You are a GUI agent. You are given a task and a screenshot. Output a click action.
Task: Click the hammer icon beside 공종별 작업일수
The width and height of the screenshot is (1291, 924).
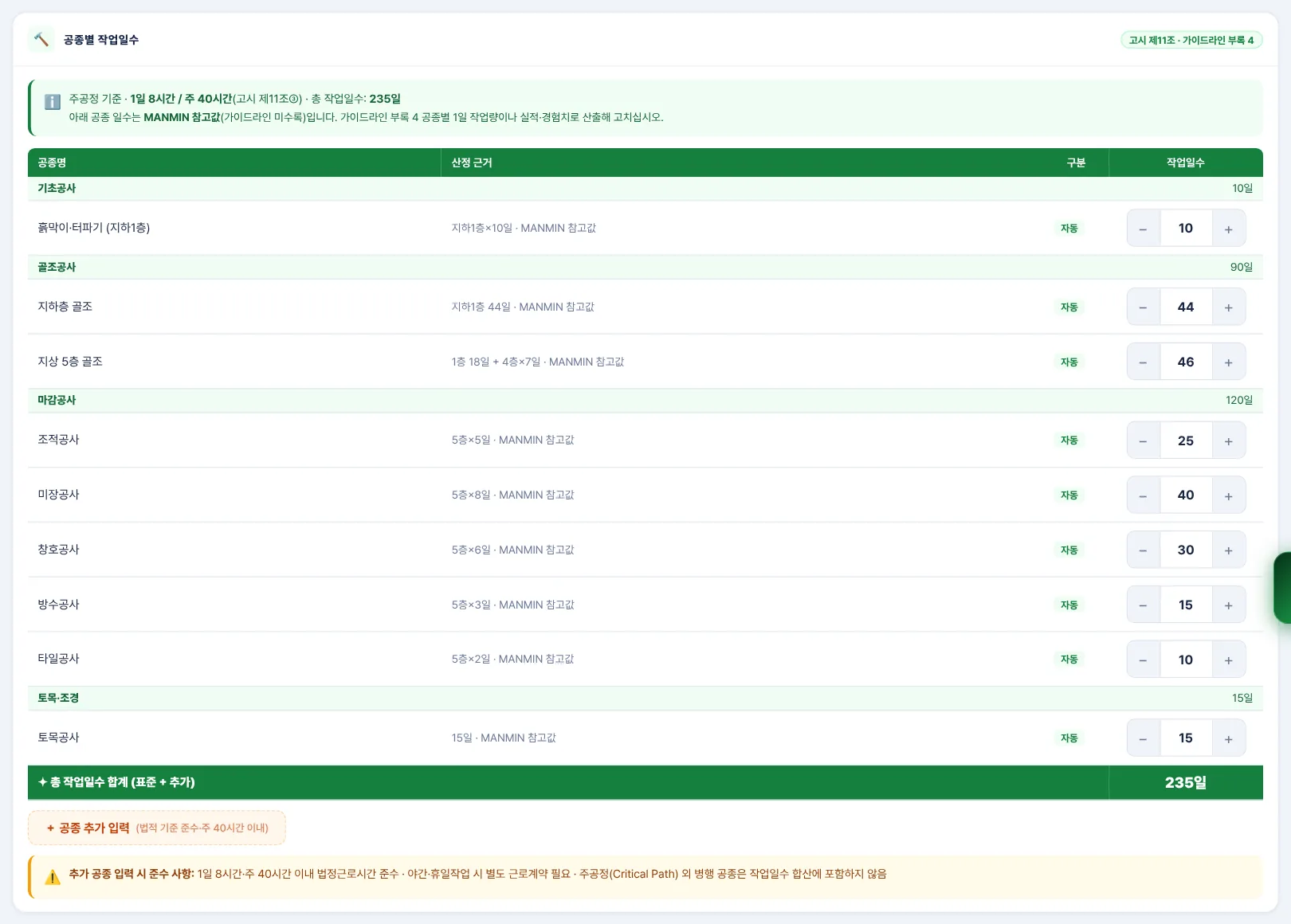coord(41,39)
